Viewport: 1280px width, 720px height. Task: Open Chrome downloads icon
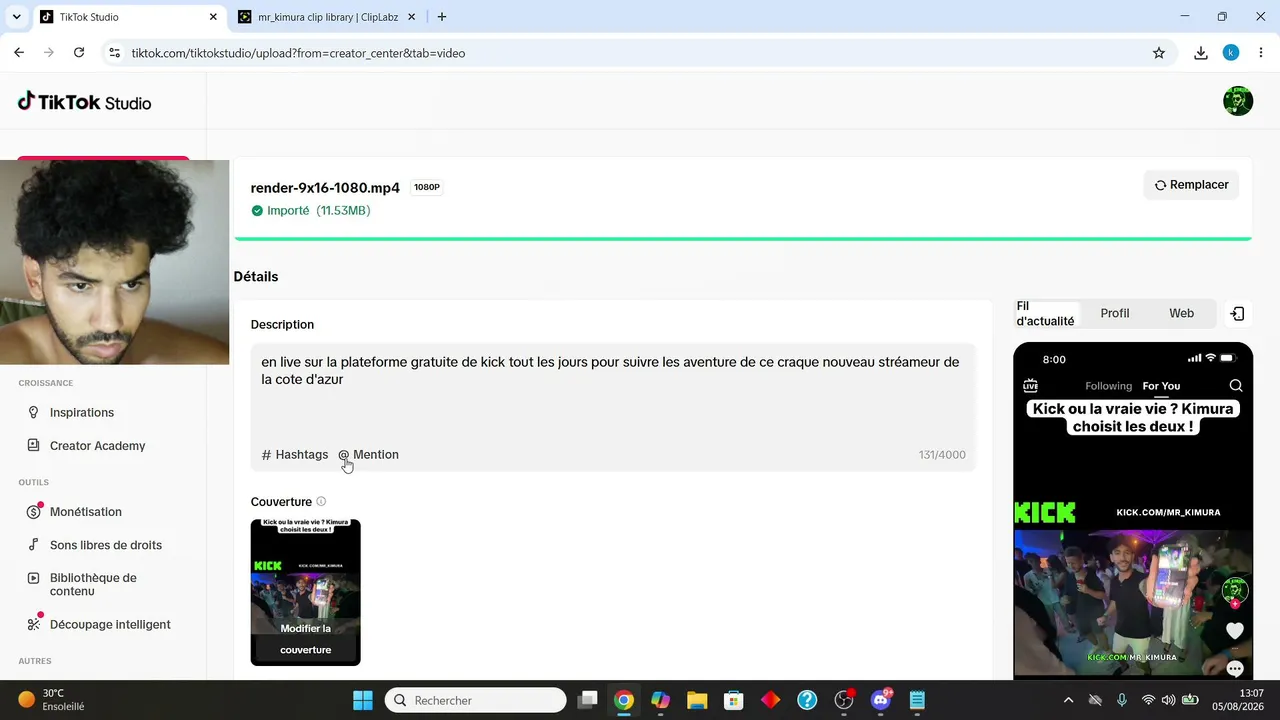(x=1201, y=53)
